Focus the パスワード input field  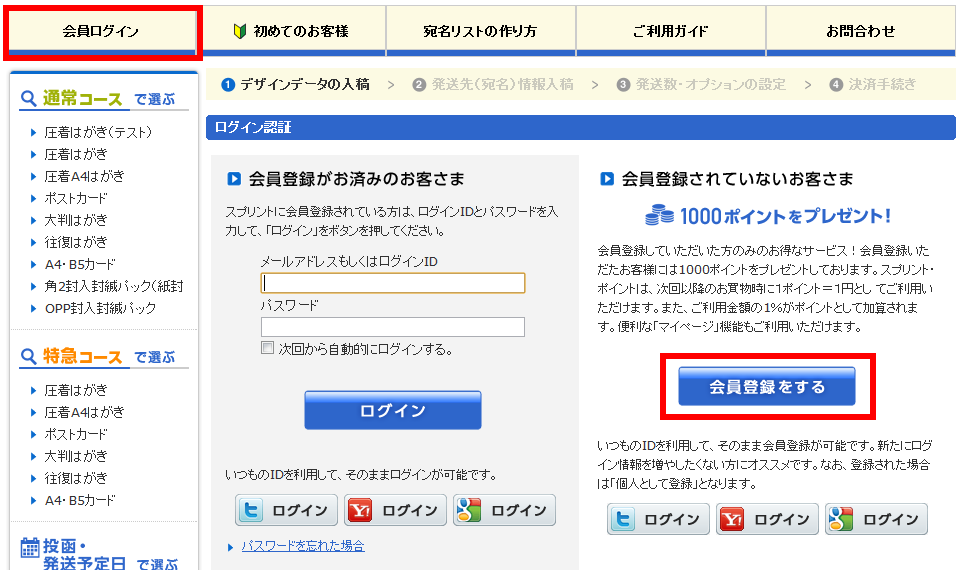[x=393, y=327]
